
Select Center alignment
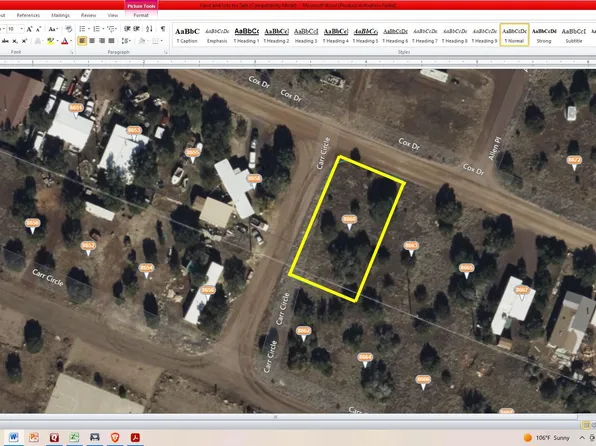[92, 41]
